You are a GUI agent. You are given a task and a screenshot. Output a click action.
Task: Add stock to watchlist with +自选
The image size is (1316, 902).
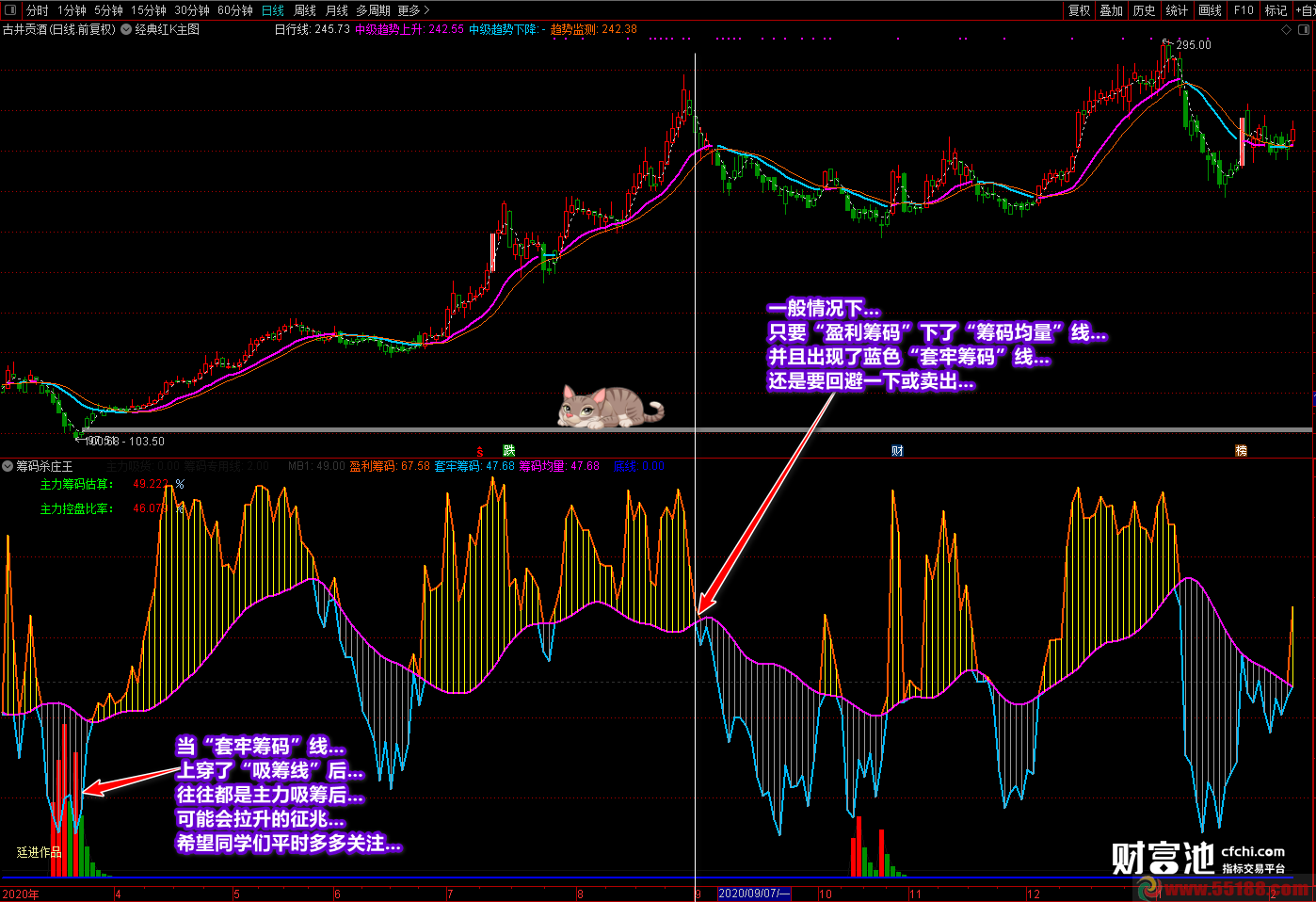tap(1305, 10)
